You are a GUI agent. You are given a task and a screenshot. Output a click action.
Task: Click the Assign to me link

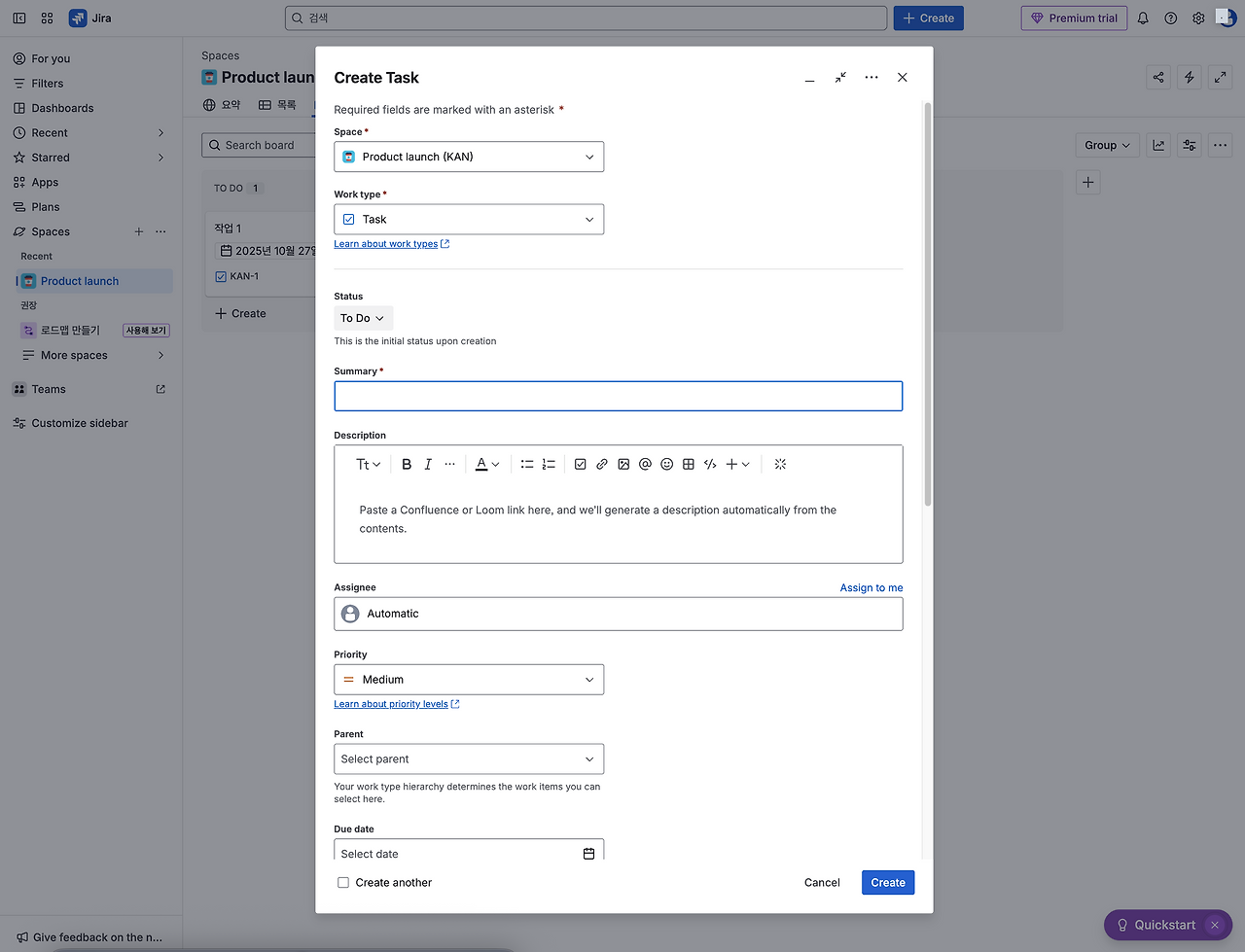[x=871, y=588]
